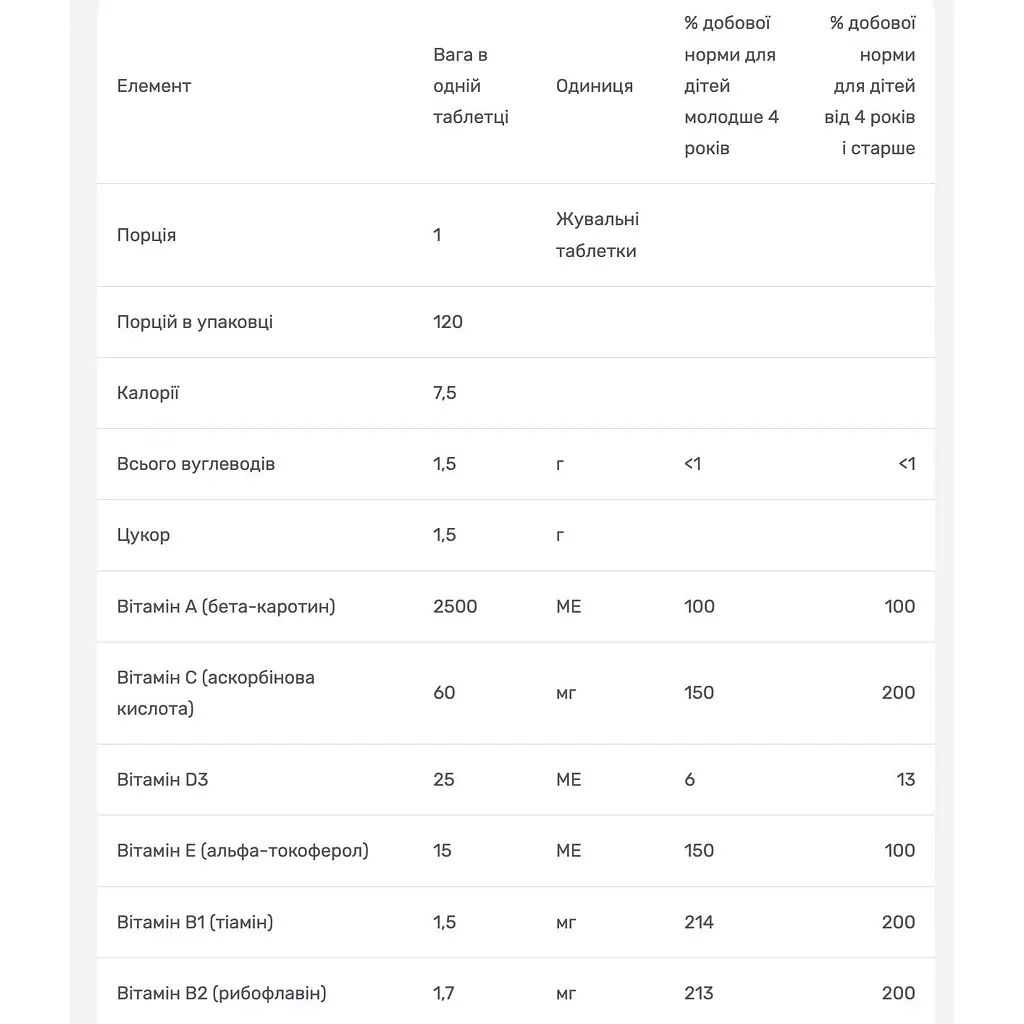Select the Порцій в упаковці row
The image size is (1024, 1024).
click(x=516, y=322)
